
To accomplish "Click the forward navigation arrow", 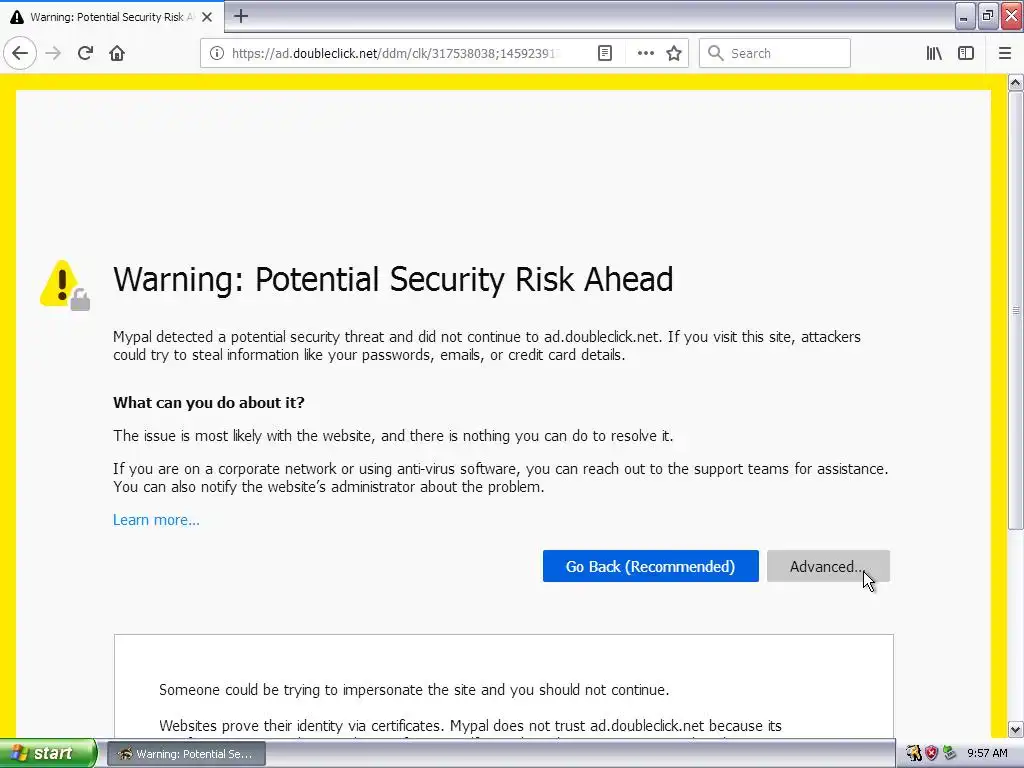I will click(53, 53).
